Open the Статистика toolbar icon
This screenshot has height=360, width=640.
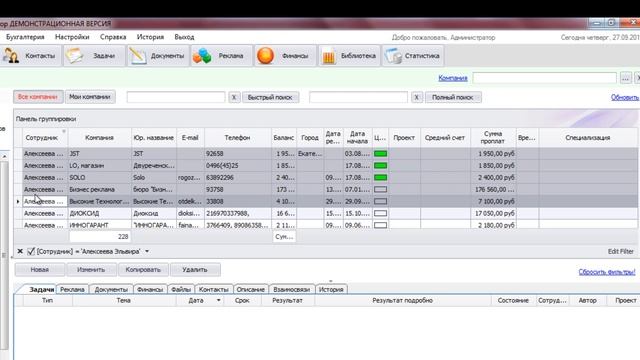point(393,56)
